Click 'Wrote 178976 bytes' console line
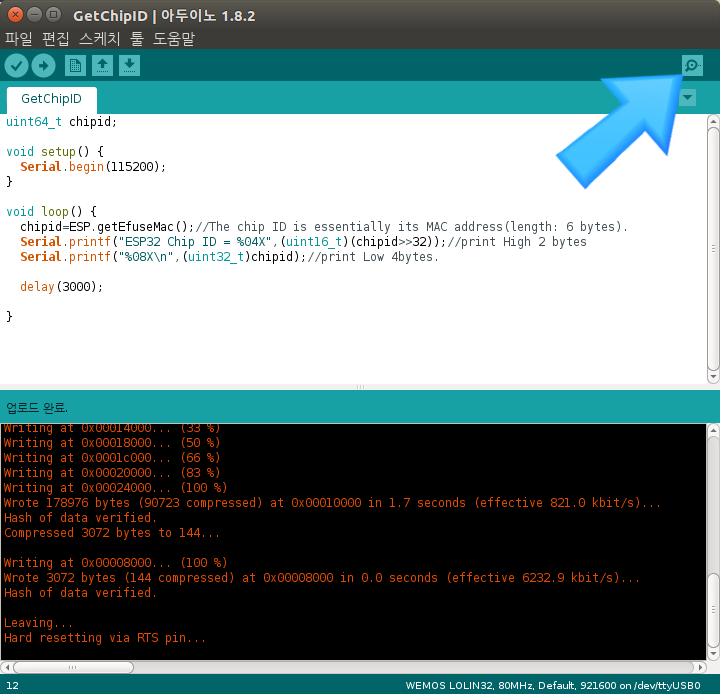This screenshot has height=694, width=720. (x=332, y=502)
